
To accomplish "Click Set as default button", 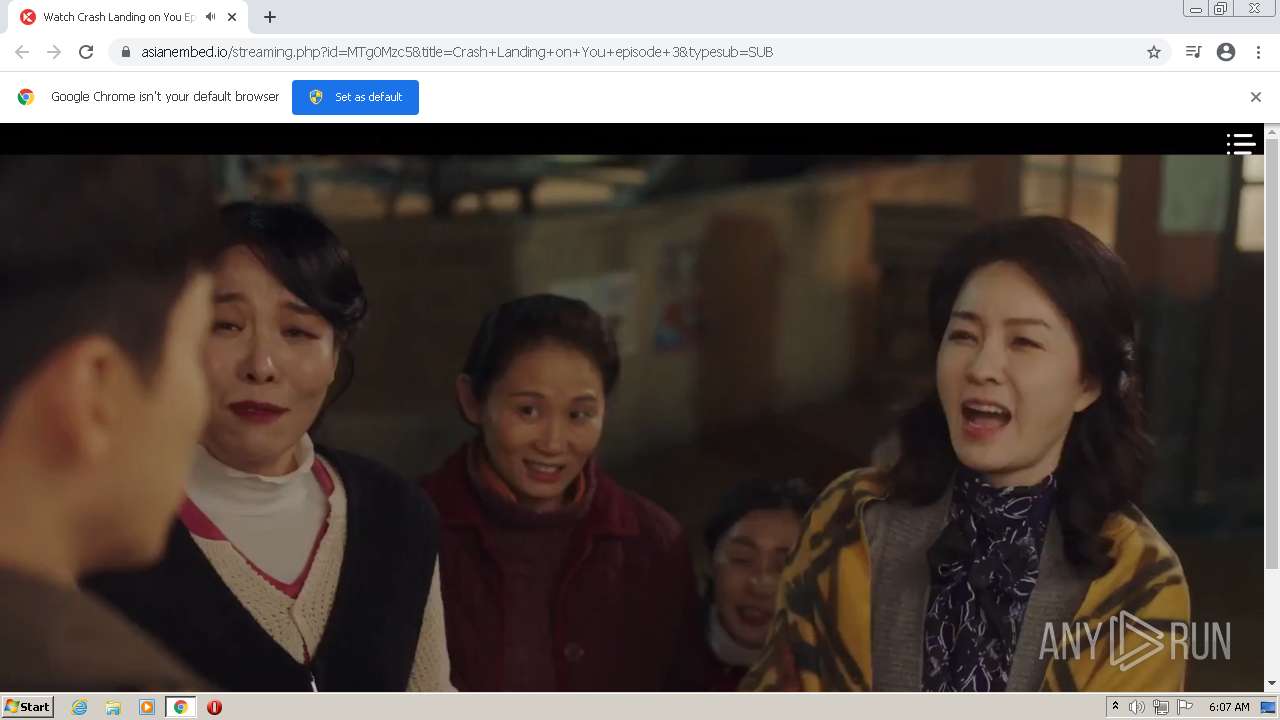I will (355, 97).
